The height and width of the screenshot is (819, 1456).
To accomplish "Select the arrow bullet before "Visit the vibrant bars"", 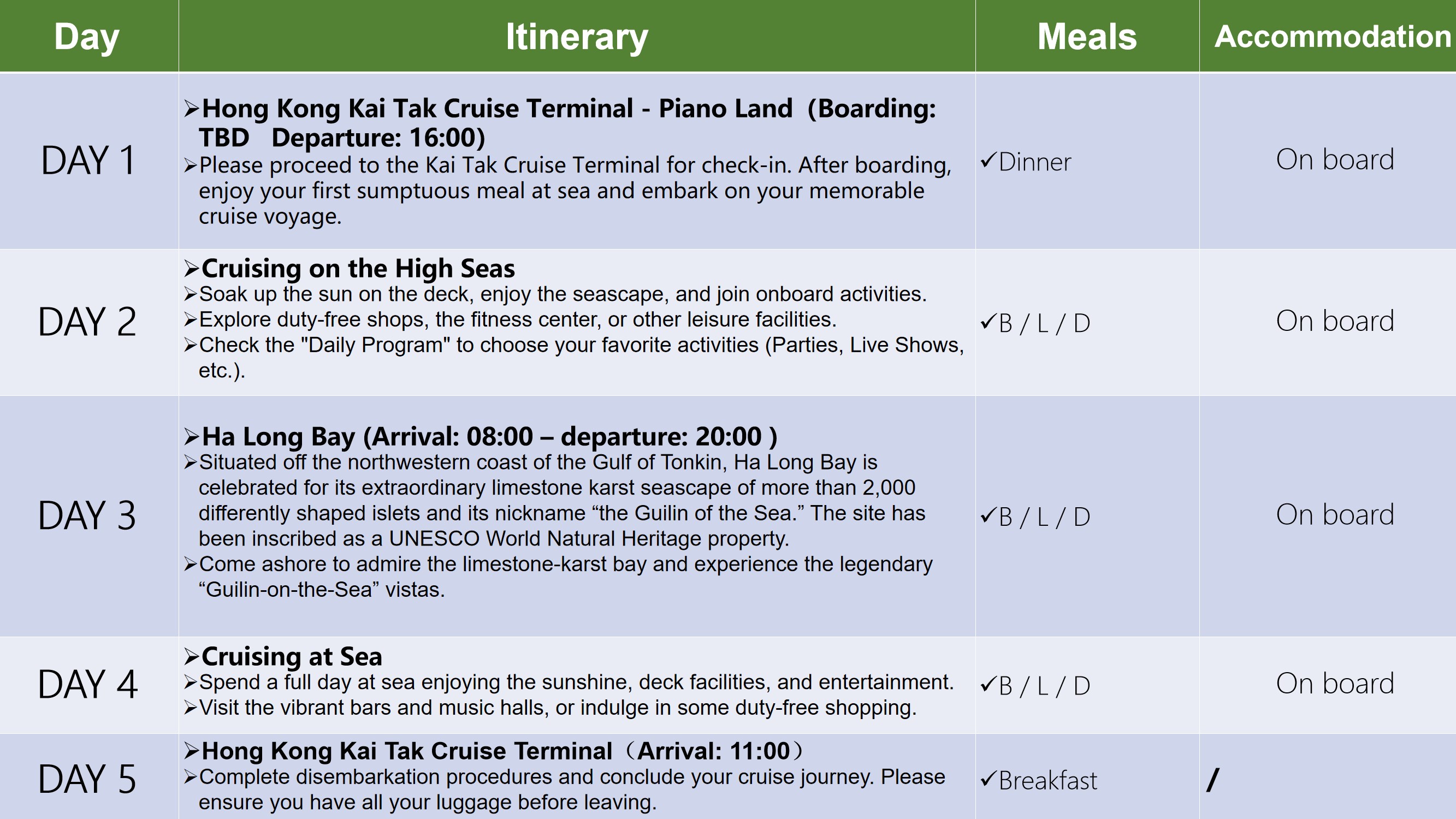I will coord(191,708).
